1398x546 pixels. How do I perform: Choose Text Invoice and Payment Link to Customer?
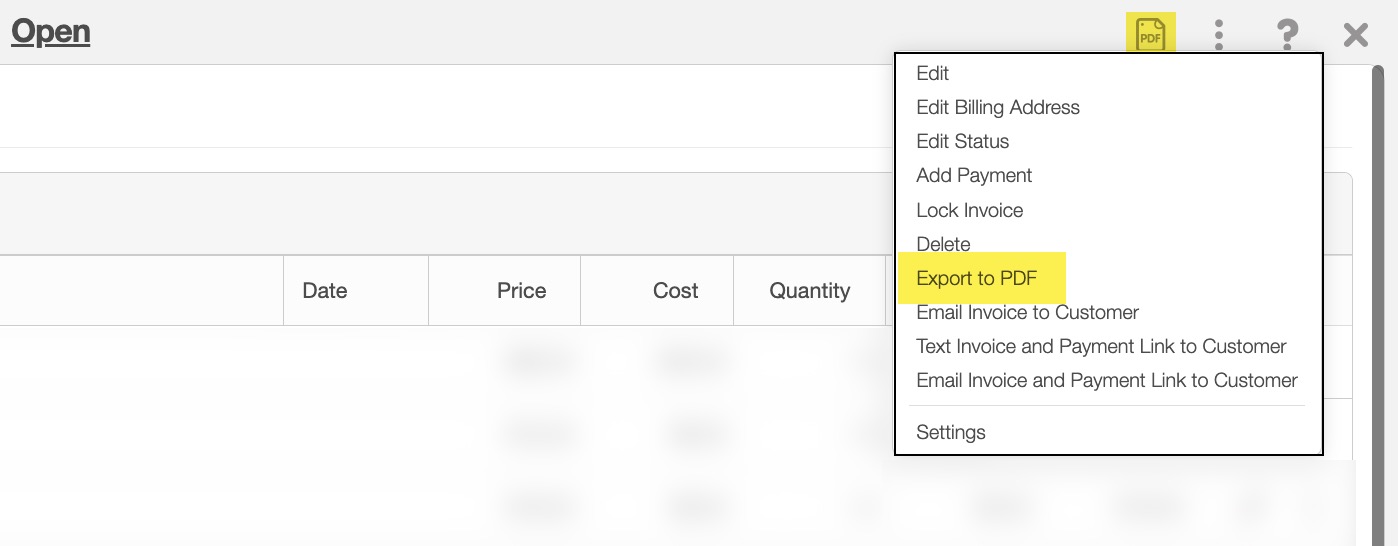pos(1100,346)
